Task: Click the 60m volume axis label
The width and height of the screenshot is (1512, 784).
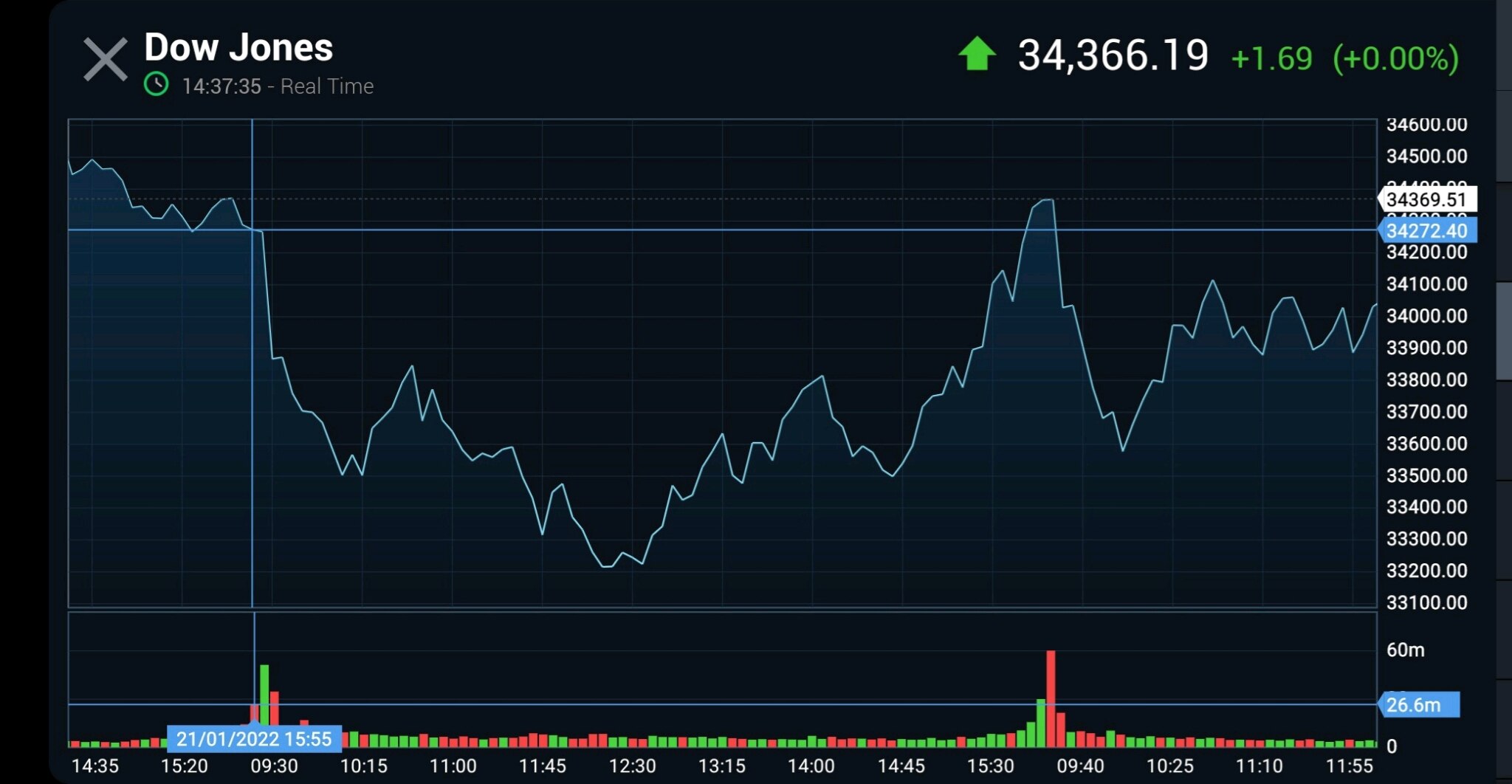Action: point(1405,650)
